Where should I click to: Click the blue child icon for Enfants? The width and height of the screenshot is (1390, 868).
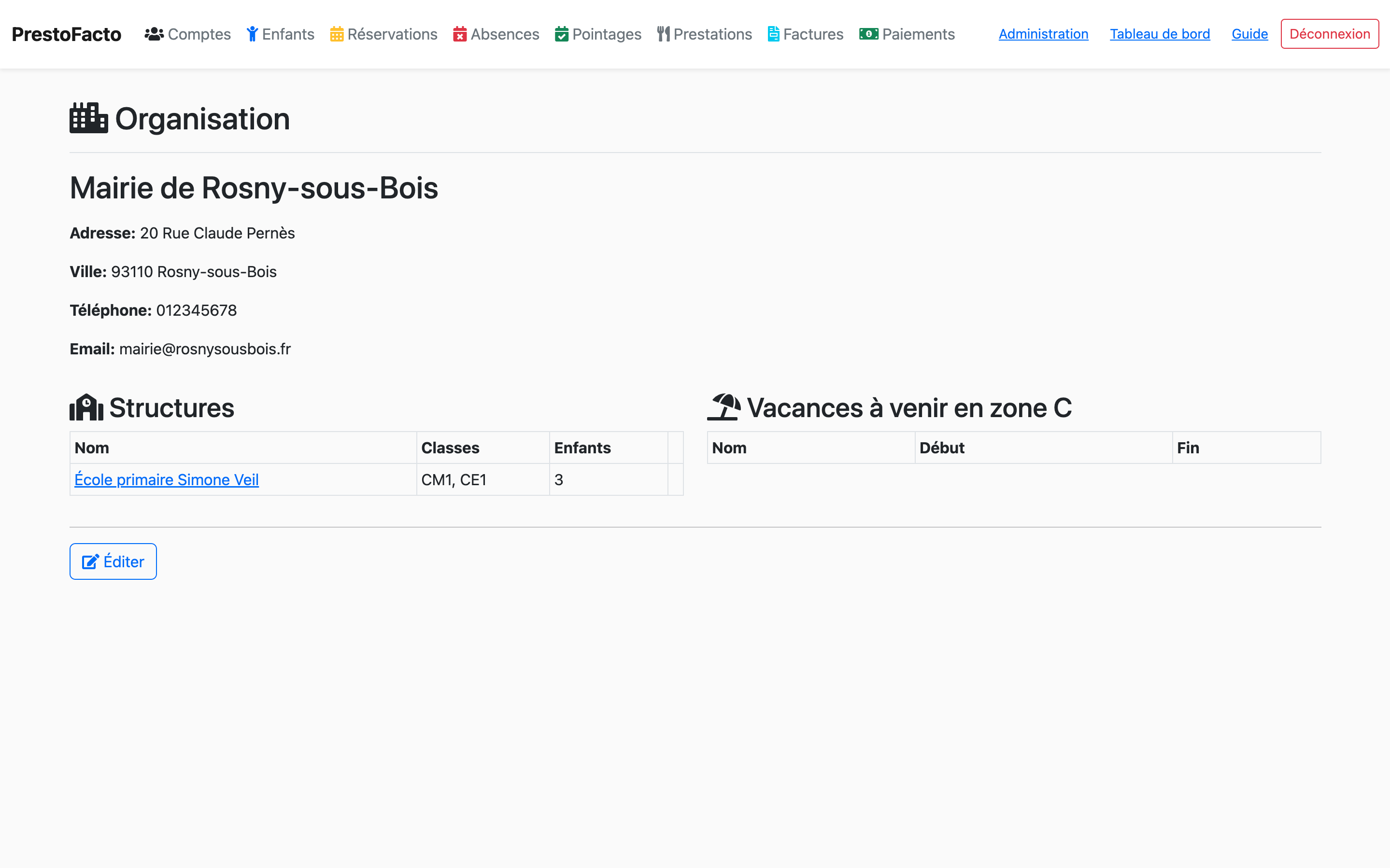[252, 34]
